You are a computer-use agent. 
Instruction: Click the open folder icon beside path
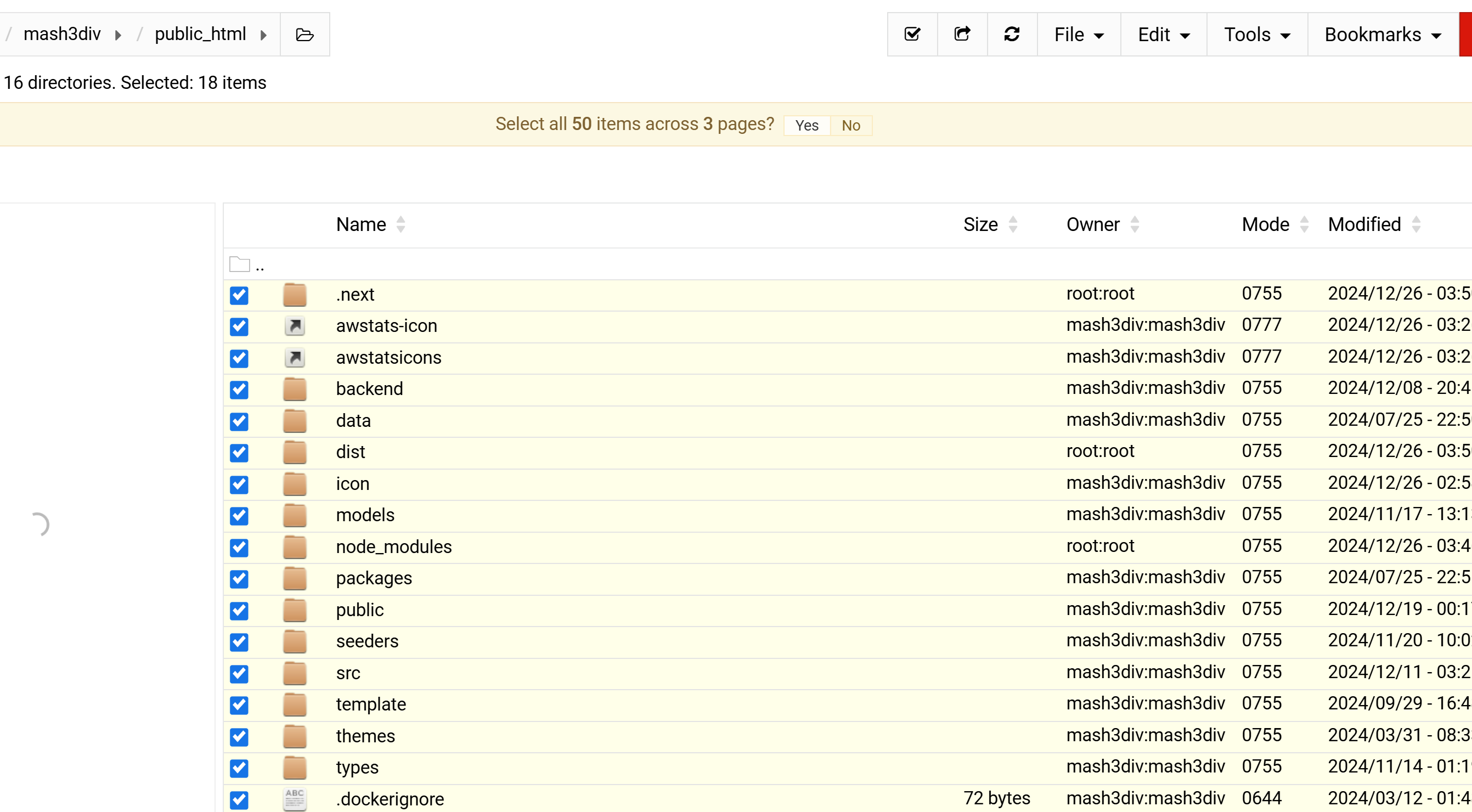[x=304, y=35]
